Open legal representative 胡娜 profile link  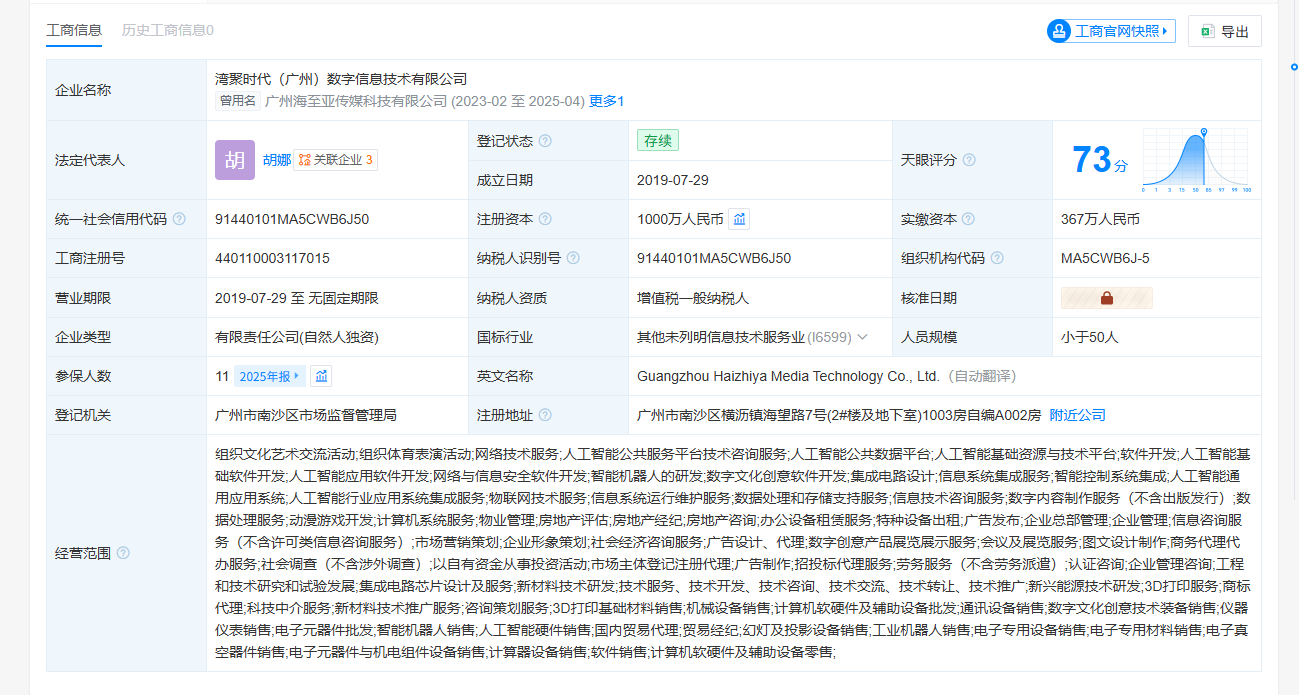(277, 160)
